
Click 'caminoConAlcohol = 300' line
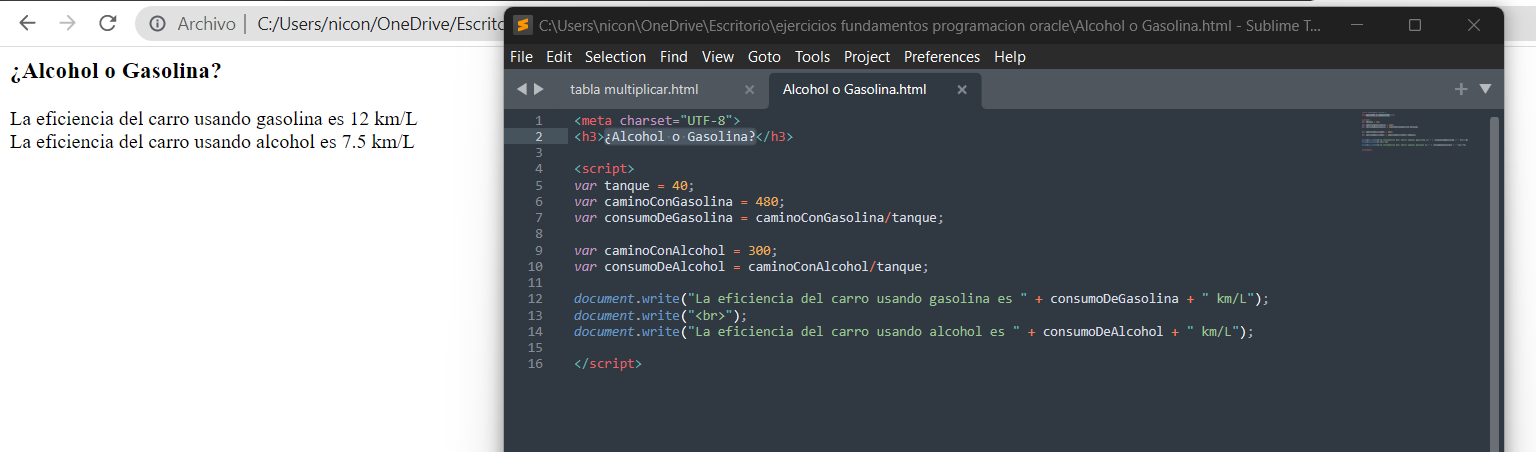pos(676,250)
